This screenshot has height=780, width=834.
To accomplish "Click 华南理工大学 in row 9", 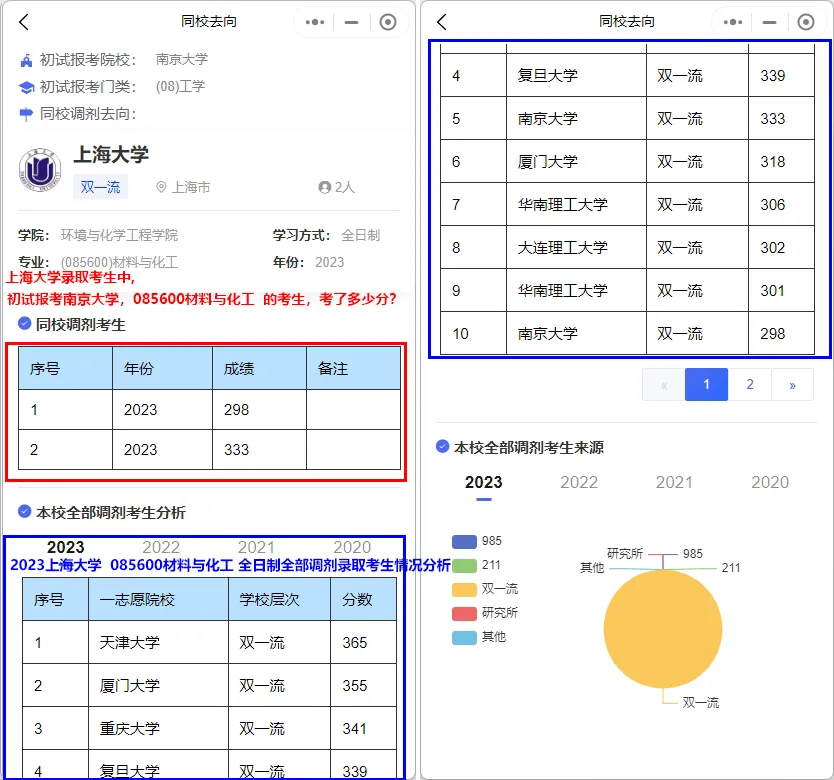I will [x=563, y=291].
